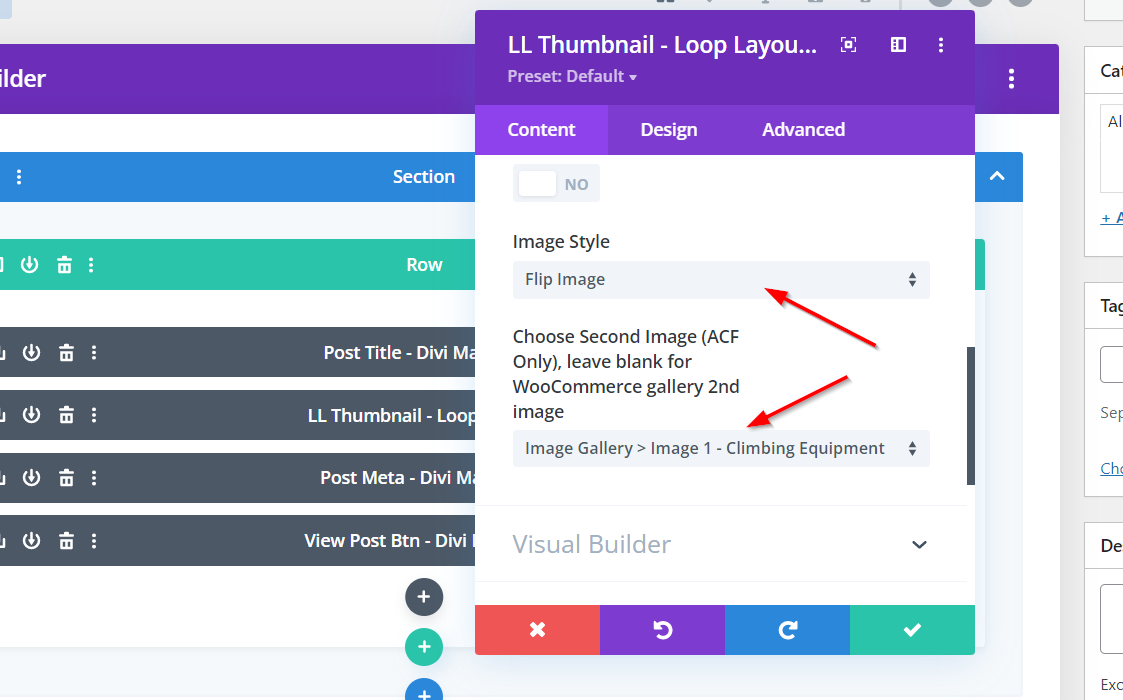Open View Post Btn module options menu
Viewport: 1123px width, 700px height.
94,541
